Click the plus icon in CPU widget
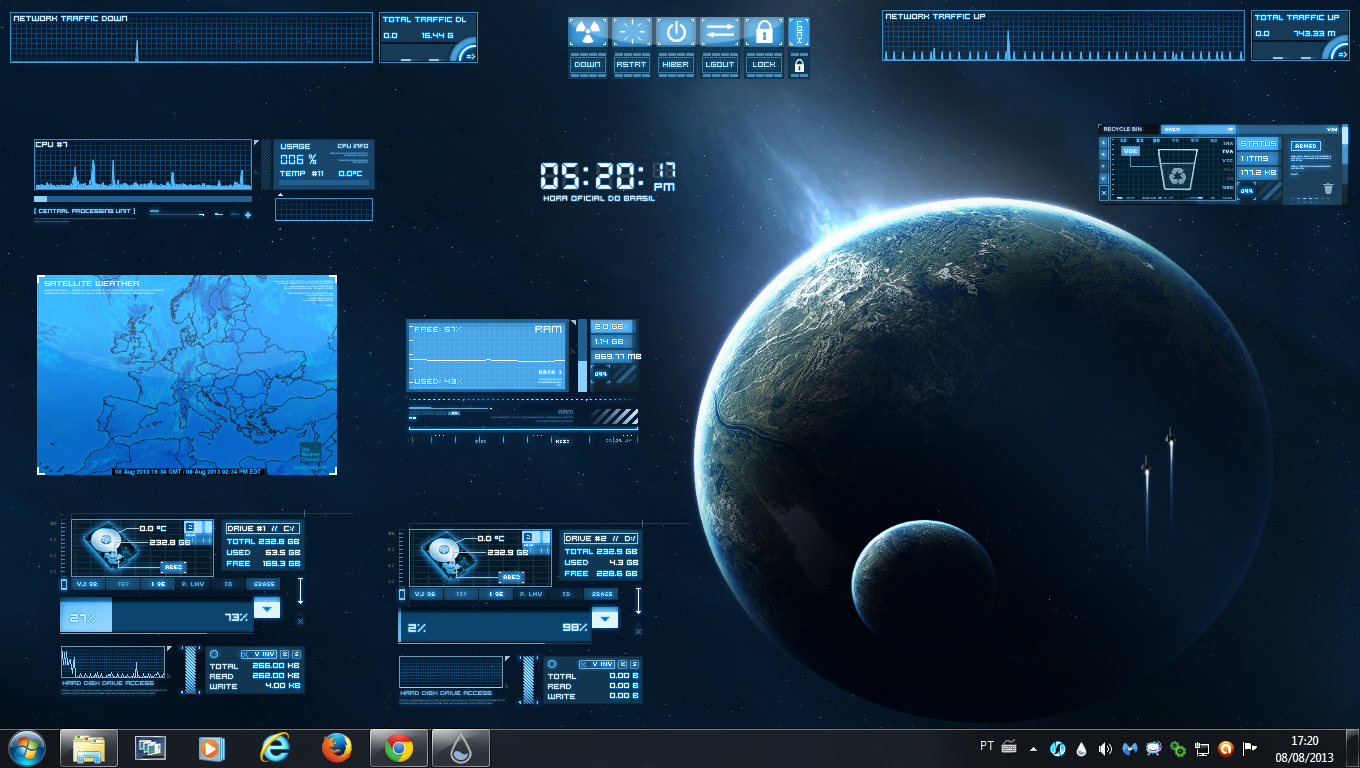 (x=248, y=215)
